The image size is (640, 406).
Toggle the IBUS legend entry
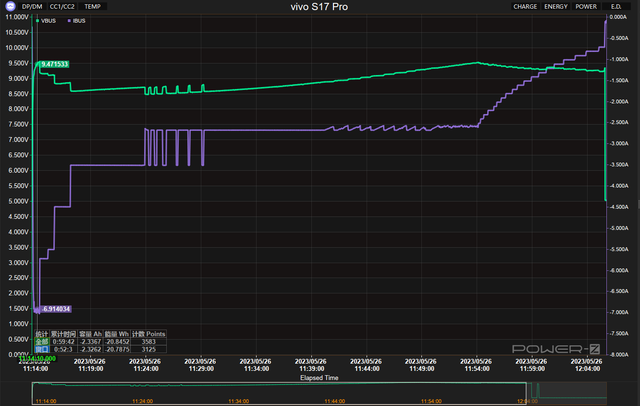click(76, 21)
